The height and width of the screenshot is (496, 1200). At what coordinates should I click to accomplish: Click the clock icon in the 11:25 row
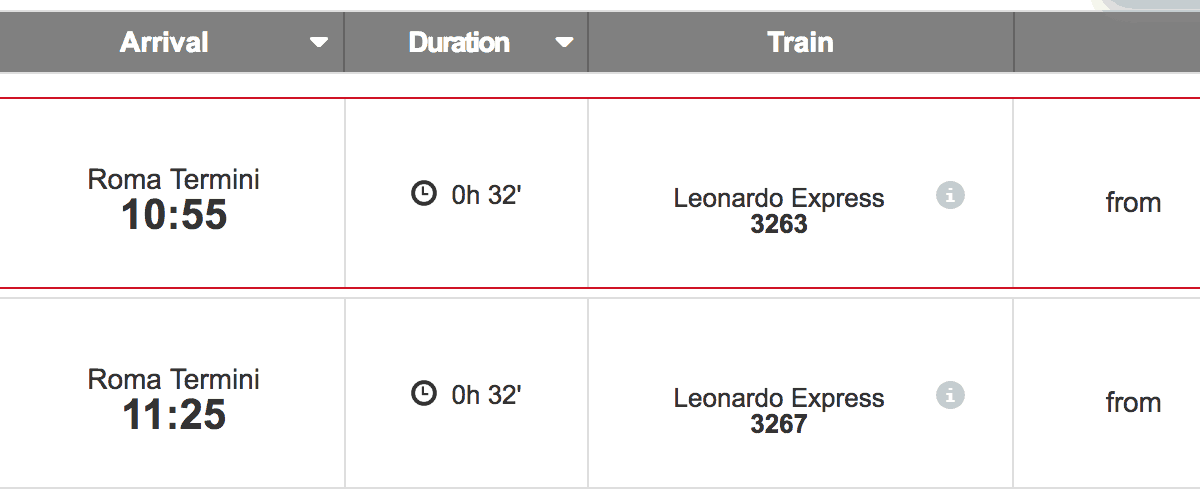[424, 393]
